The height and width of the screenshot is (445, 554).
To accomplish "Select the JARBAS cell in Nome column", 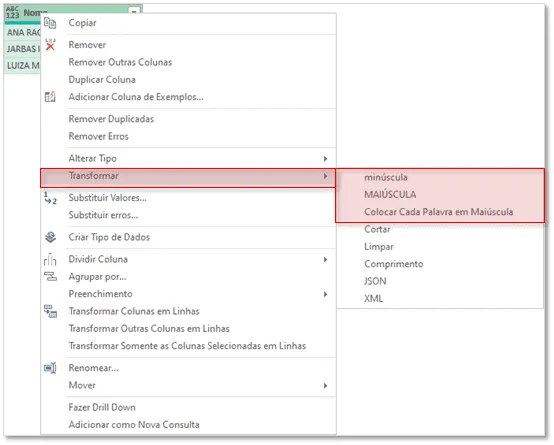I will click(x=23, y=49).
